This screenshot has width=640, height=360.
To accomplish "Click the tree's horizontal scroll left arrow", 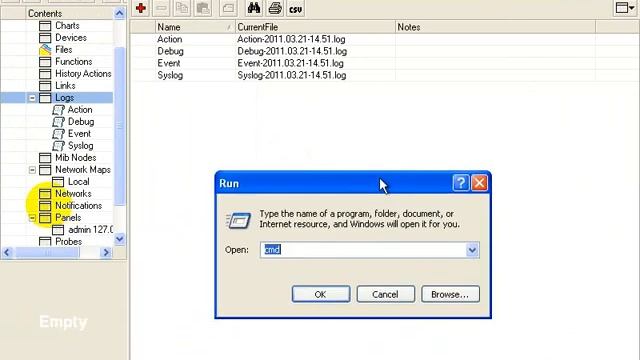I will (7, 253).
